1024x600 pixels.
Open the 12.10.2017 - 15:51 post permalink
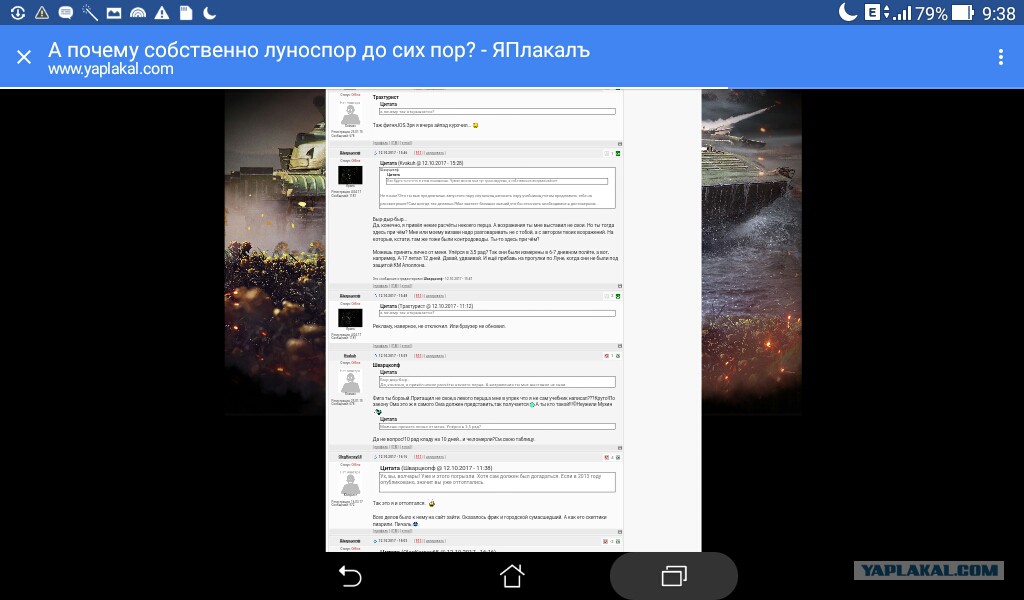tap(392, 356)
